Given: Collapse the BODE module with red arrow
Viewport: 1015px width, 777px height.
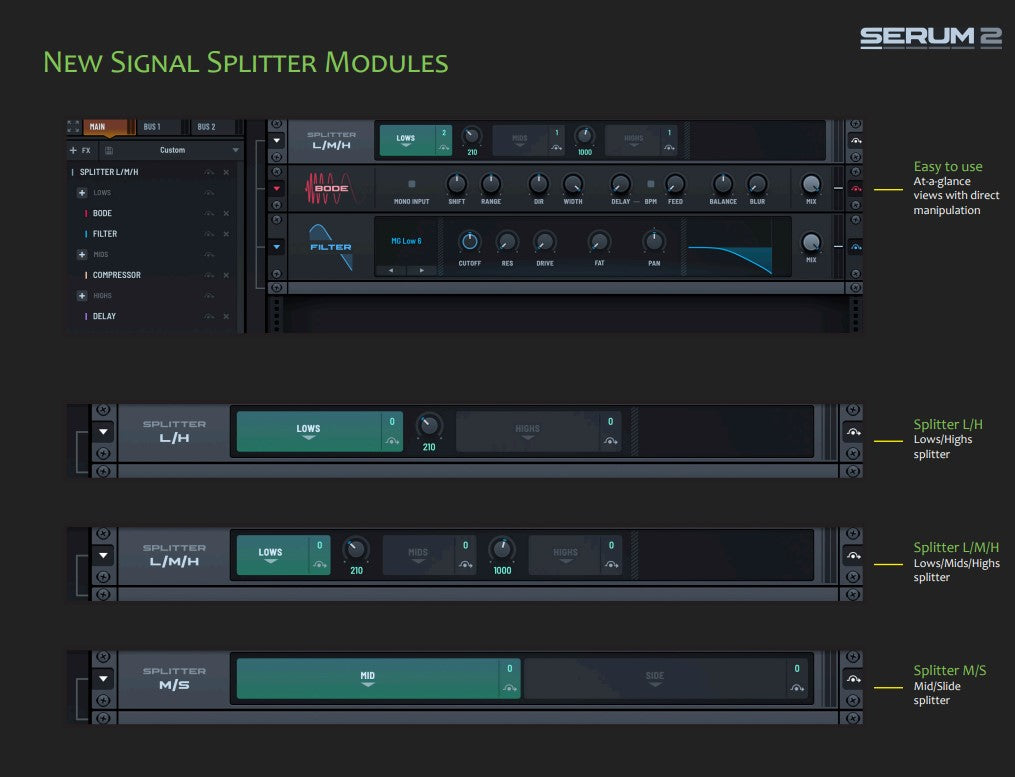Looking at the screenshot, I should click(276, 188).
